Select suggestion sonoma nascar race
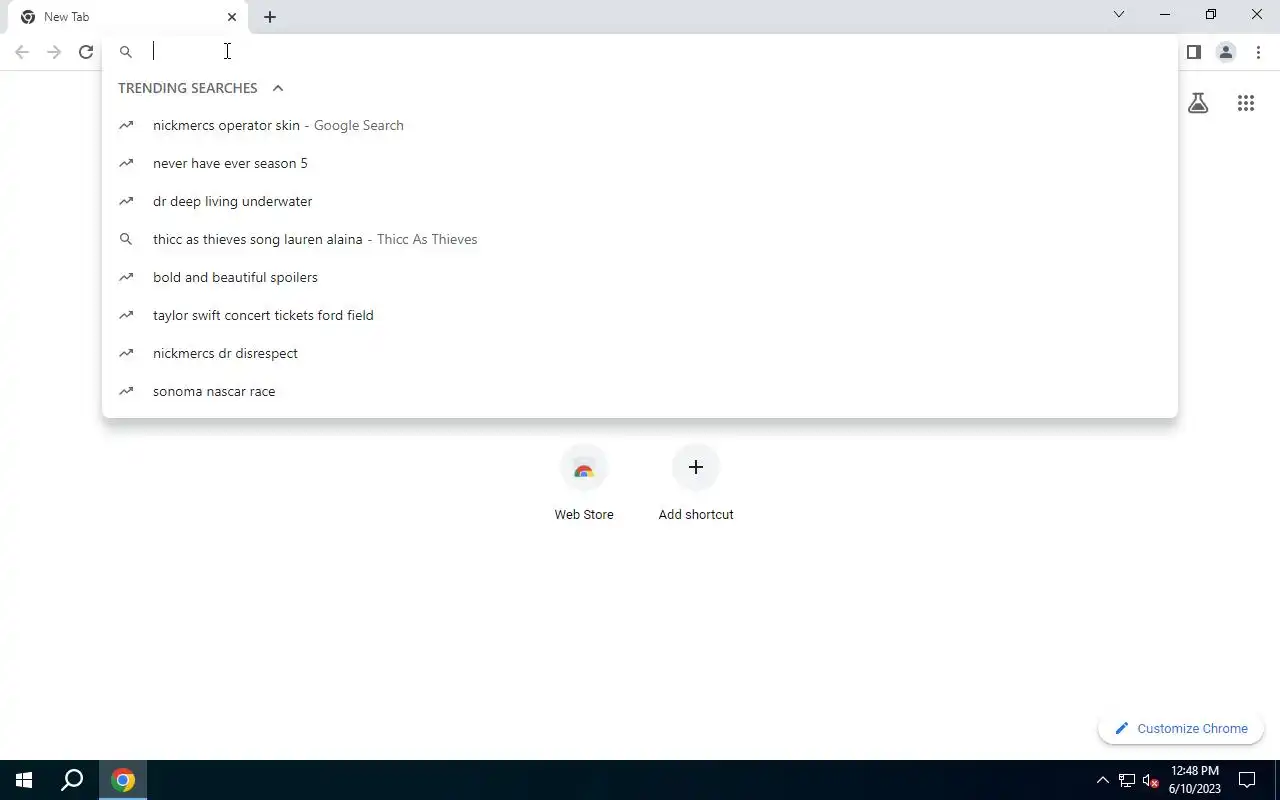Image resolution: width=1280 pixels, height=800 pixels. click(x=640, y=391)
